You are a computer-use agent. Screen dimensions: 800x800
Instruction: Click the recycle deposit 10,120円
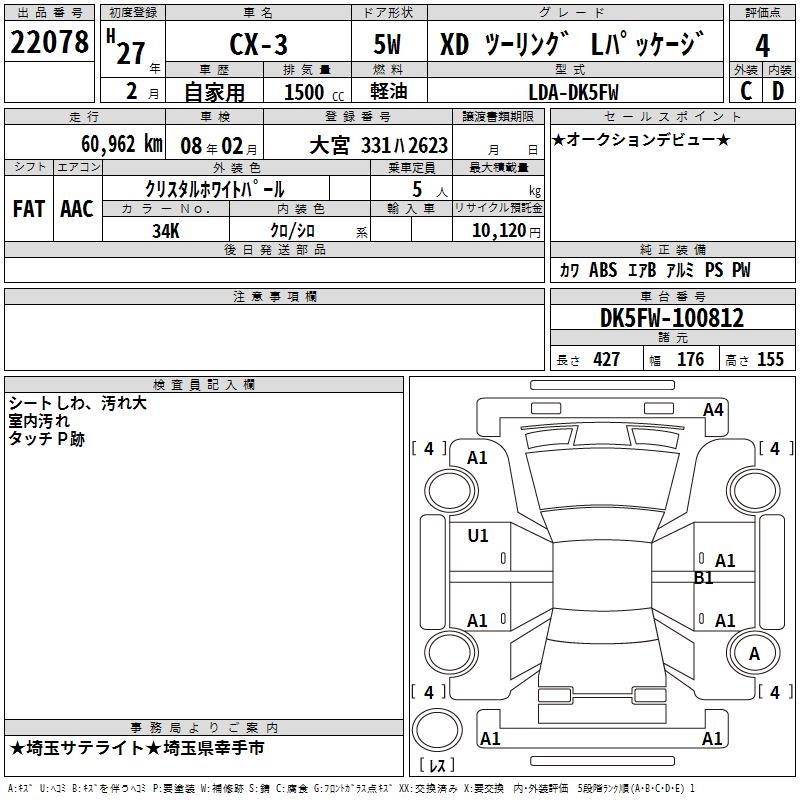[506, 231]
